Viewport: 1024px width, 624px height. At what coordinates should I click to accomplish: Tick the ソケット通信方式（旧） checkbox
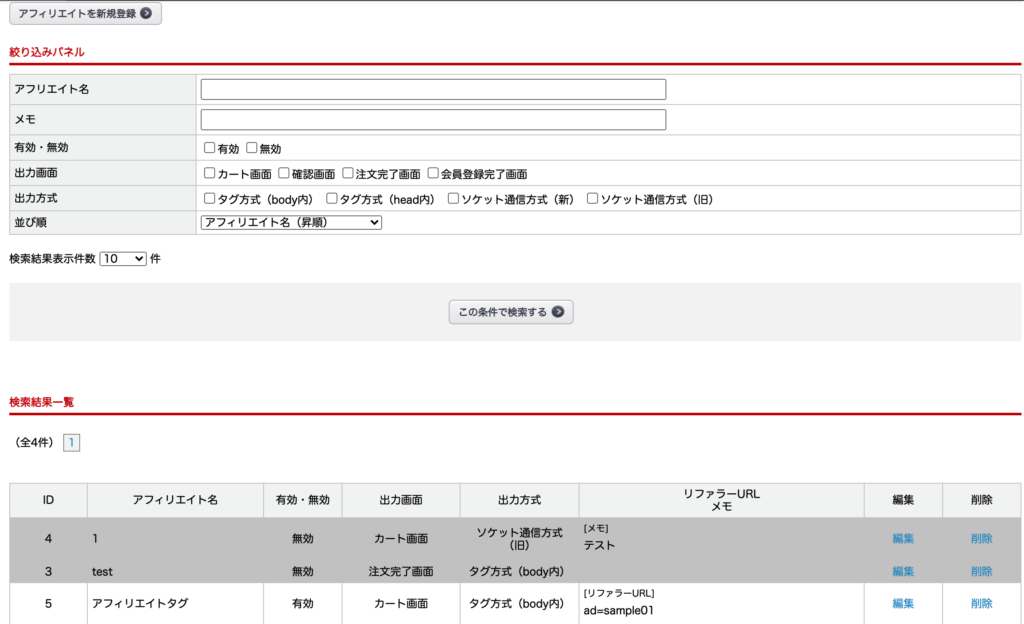coord(593,198)
